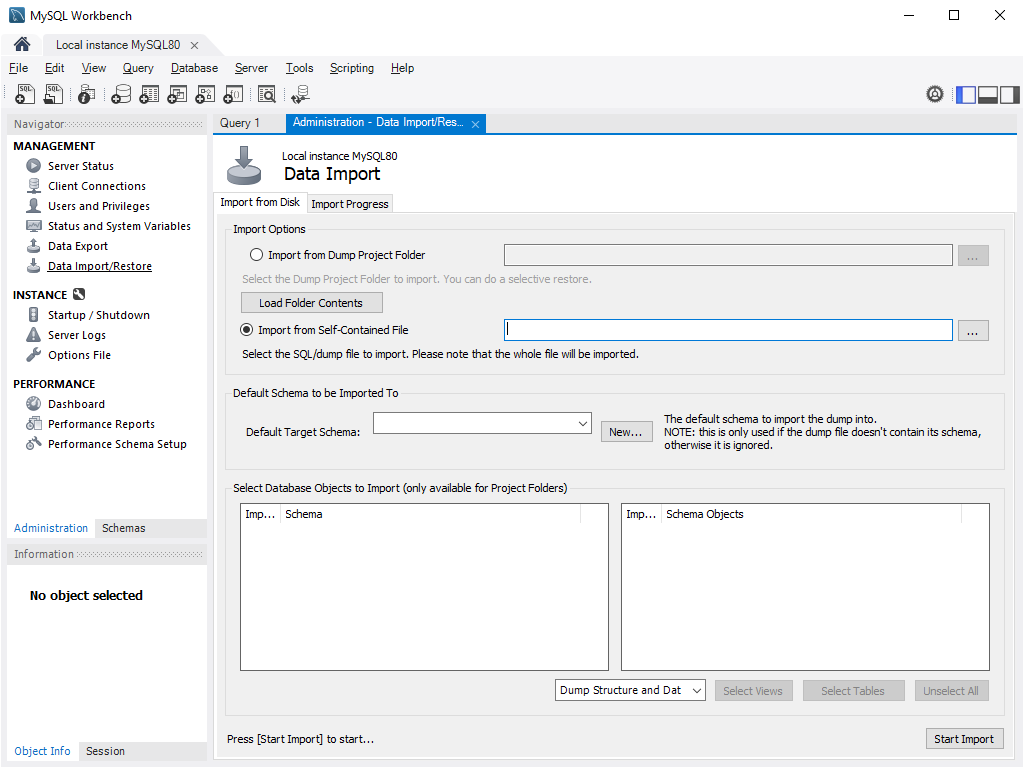
Task: Open Data Export in Navigator
Action: click(x=78, y=246)
